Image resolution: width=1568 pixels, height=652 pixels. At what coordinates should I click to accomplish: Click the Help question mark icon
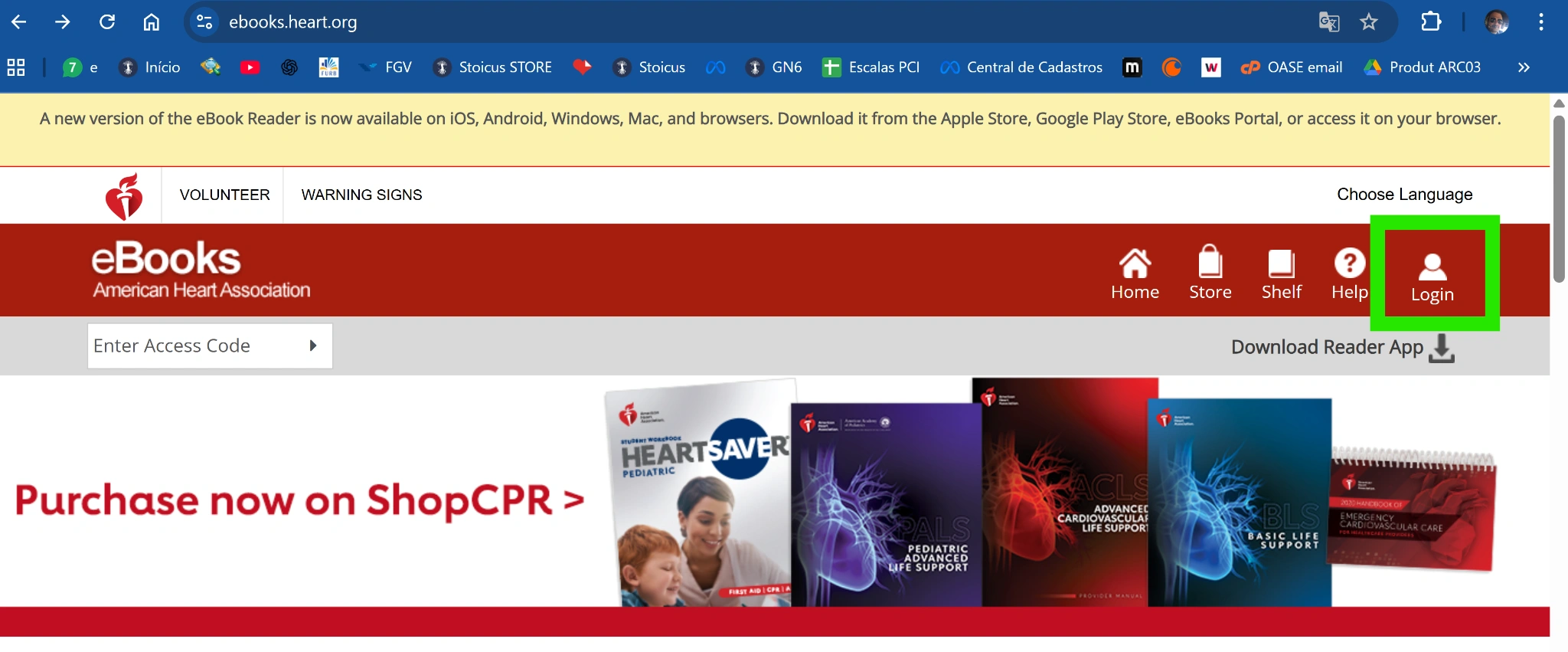coord(1349,264)
